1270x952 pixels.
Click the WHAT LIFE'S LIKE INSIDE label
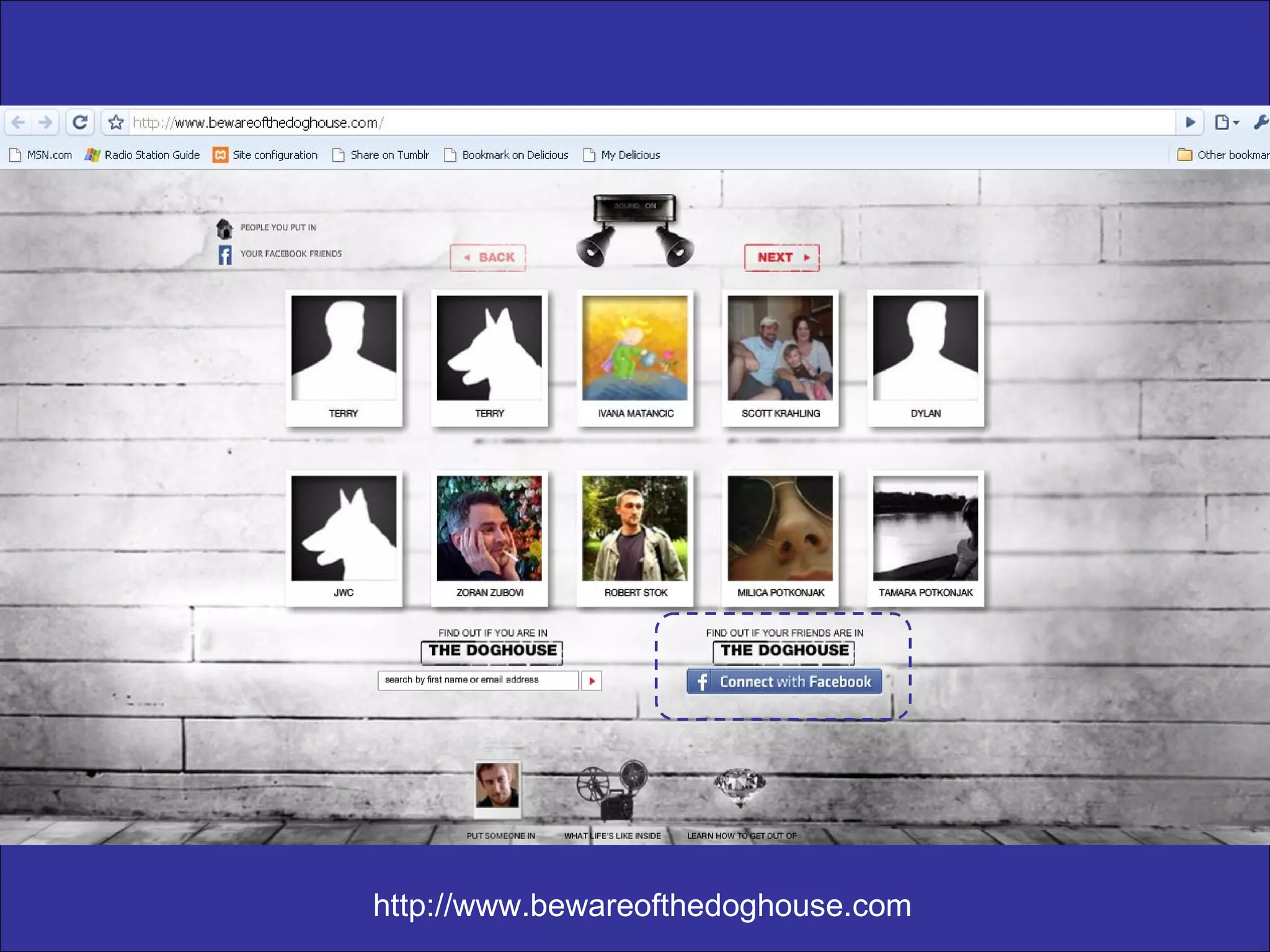click(612, 835)
